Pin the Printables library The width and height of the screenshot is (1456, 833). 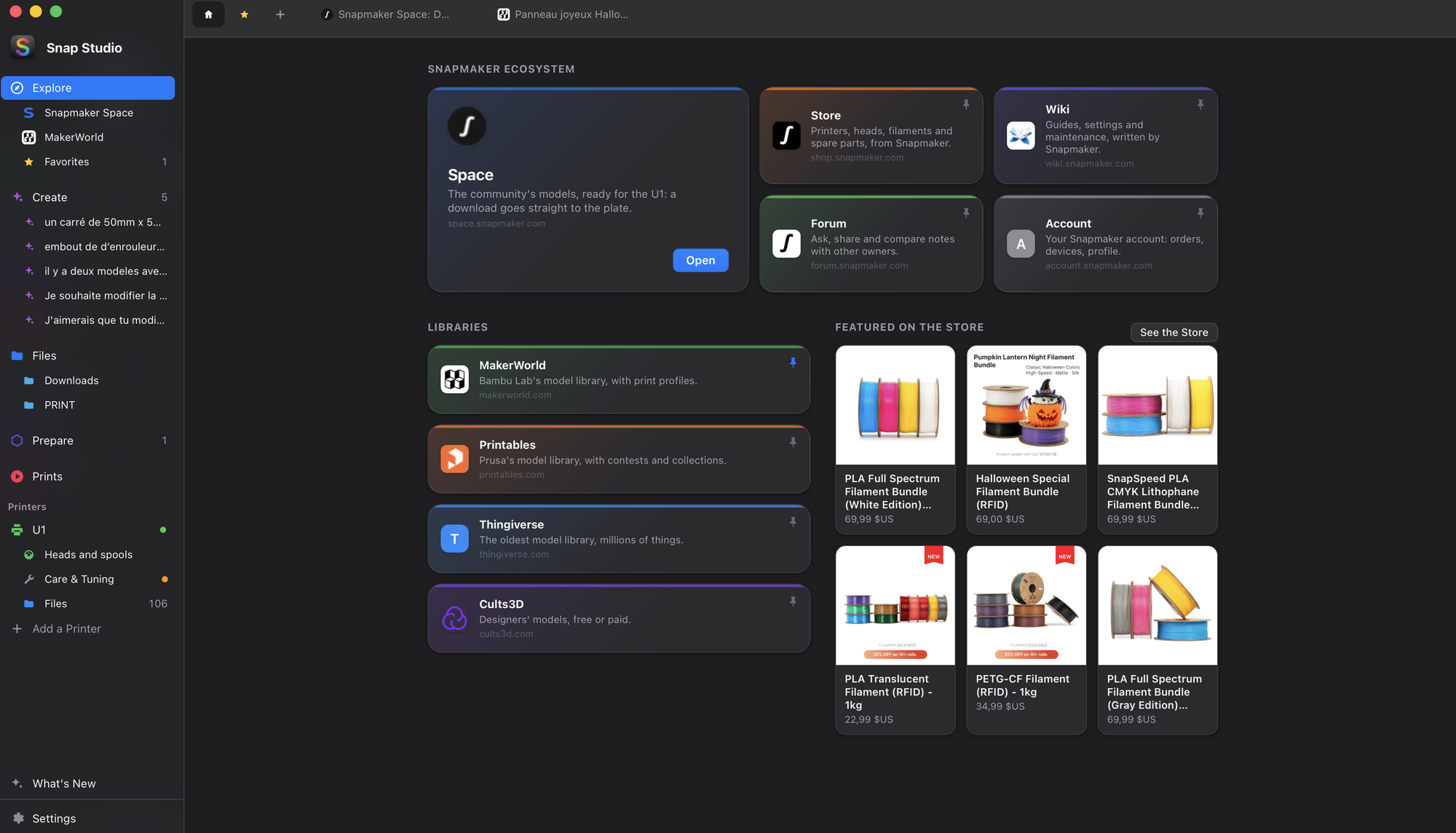(x=793, y=442)
